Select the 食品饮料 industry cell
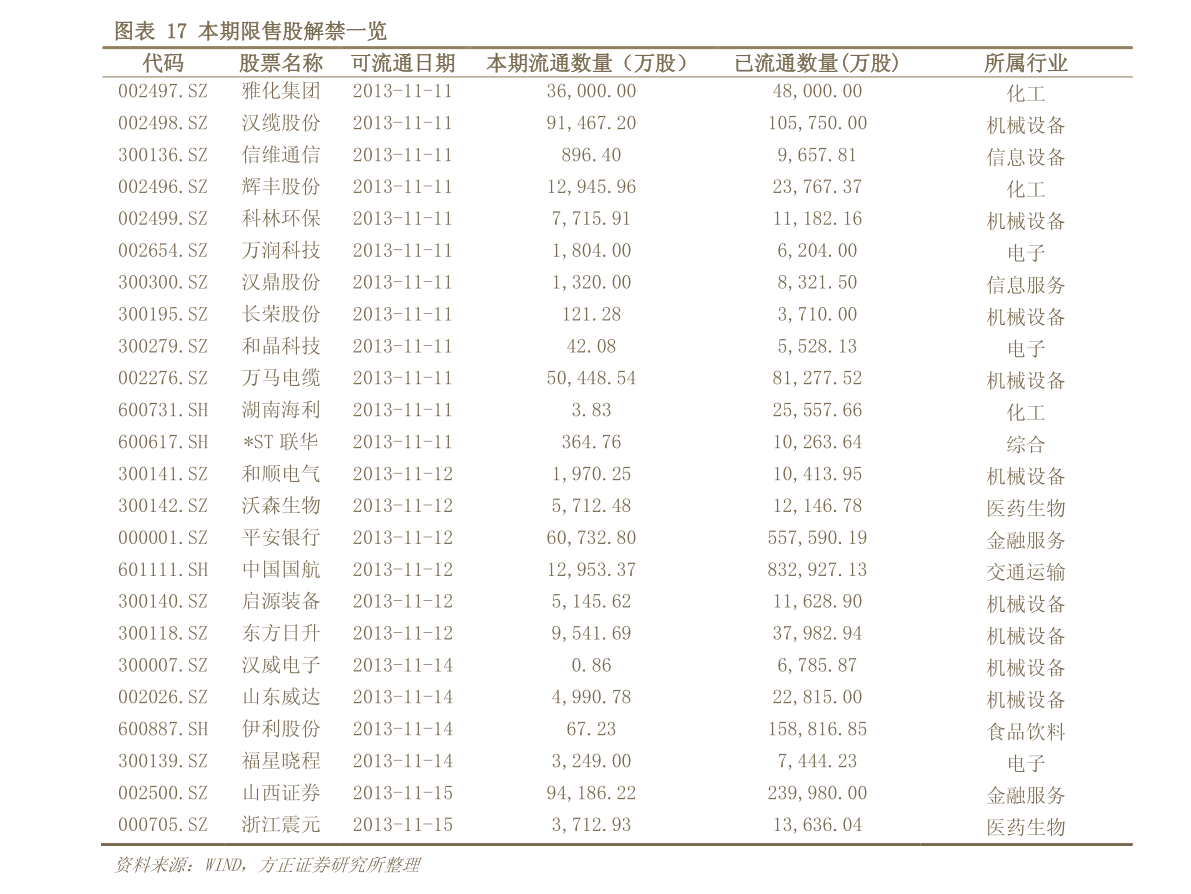The width and height of the screenshot is (1191, 894). 1025,731
